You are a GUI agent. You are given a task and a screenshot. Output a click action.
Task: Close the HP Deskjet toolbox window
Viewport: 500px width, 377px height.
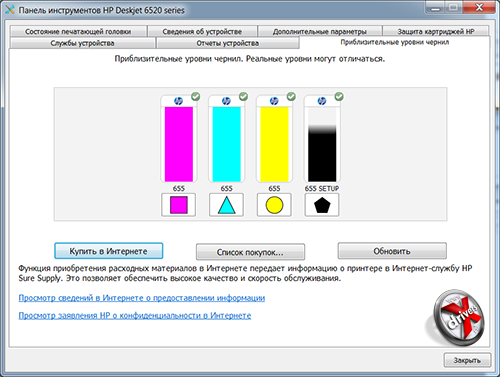pos(479,8)
